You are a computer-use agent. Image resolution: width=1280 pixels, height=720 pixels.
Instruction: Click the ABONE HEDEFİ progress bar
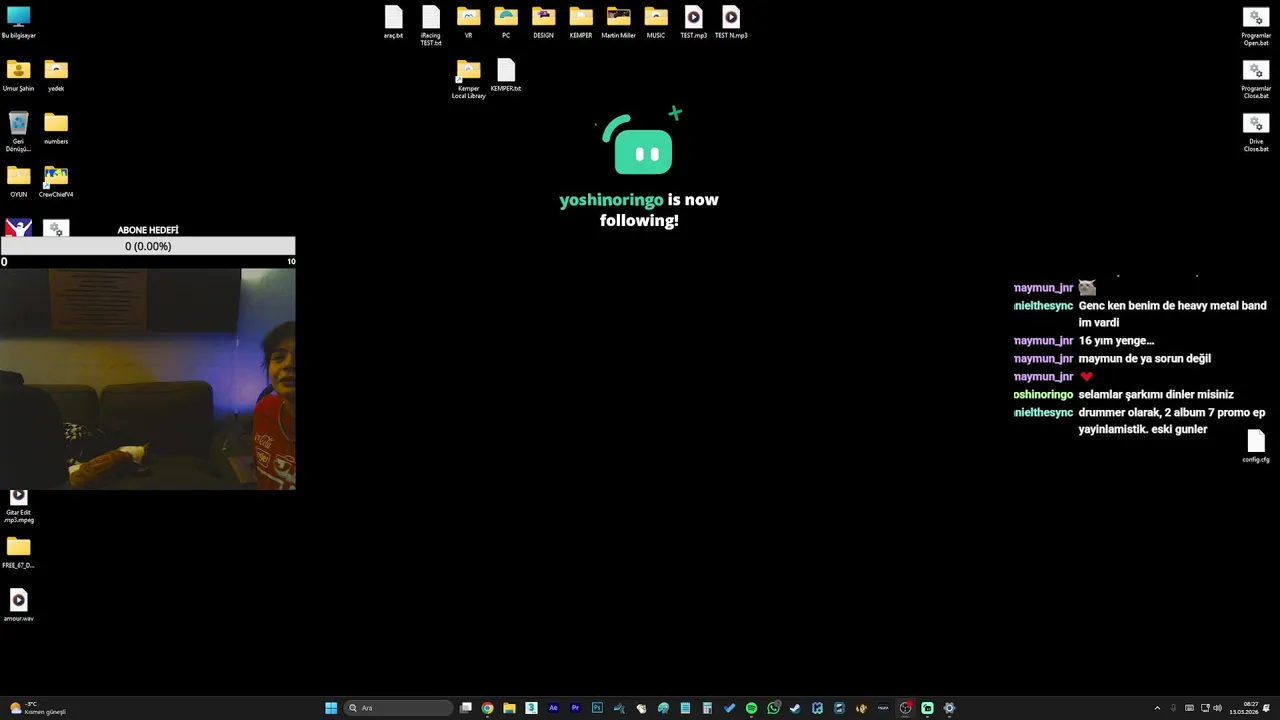pos(148,246)
